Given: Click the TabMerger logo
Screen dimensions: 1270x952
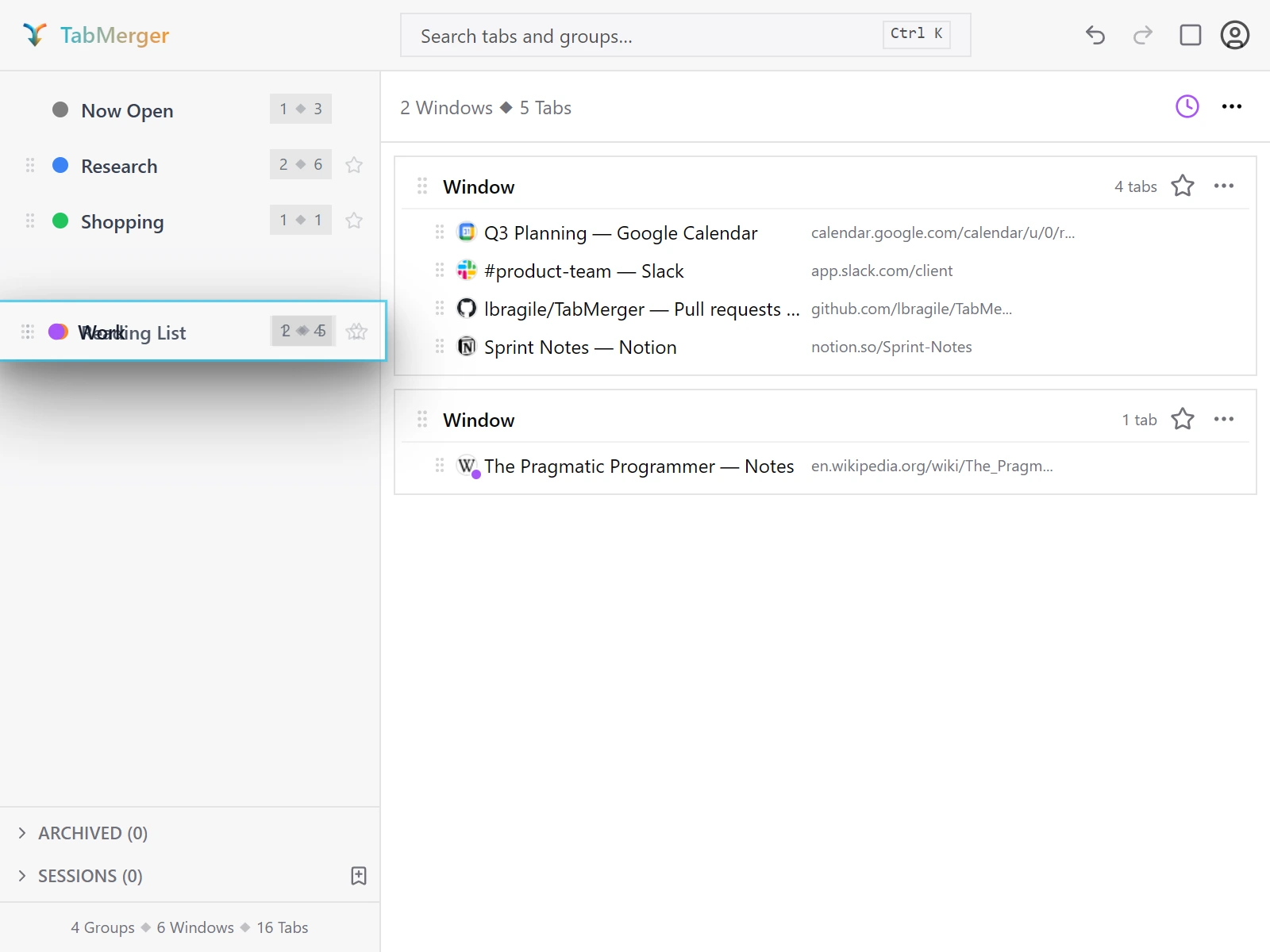Looking at the screenshot, I should pos(96,35).
